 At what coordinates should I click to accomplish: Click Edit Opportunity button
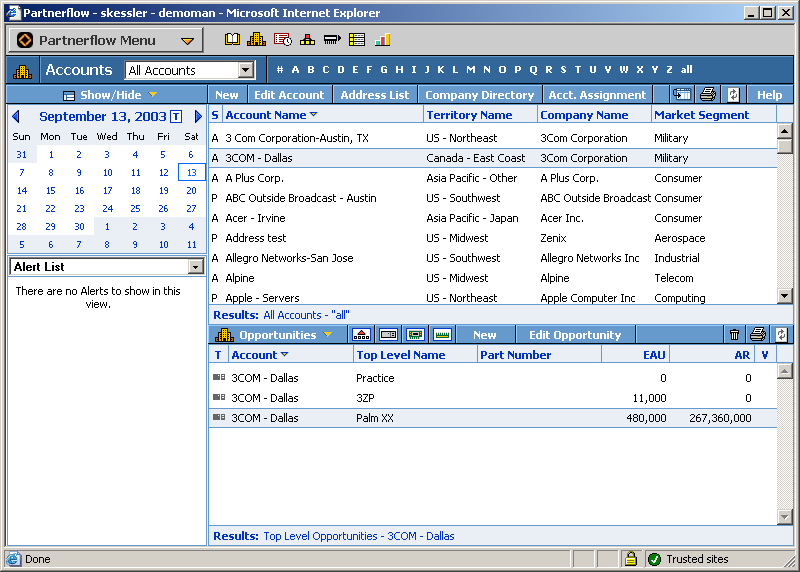[575, 335]
